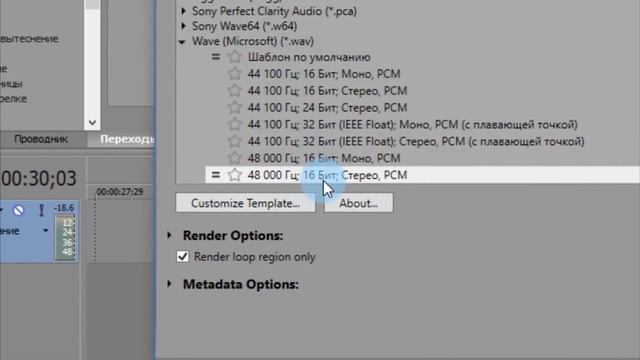Select '44 100 Гц; 16 Бит; Моно, PCM' template

point(324,74)
